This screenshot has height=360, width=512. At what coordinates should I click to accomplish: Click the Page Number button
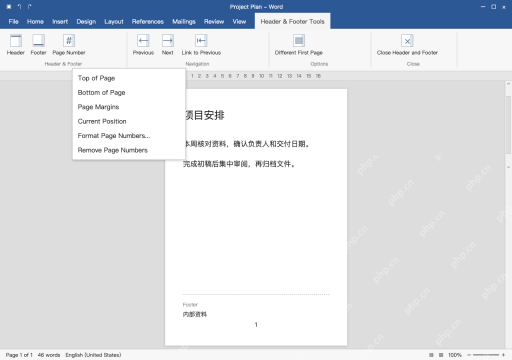point(69,45)
